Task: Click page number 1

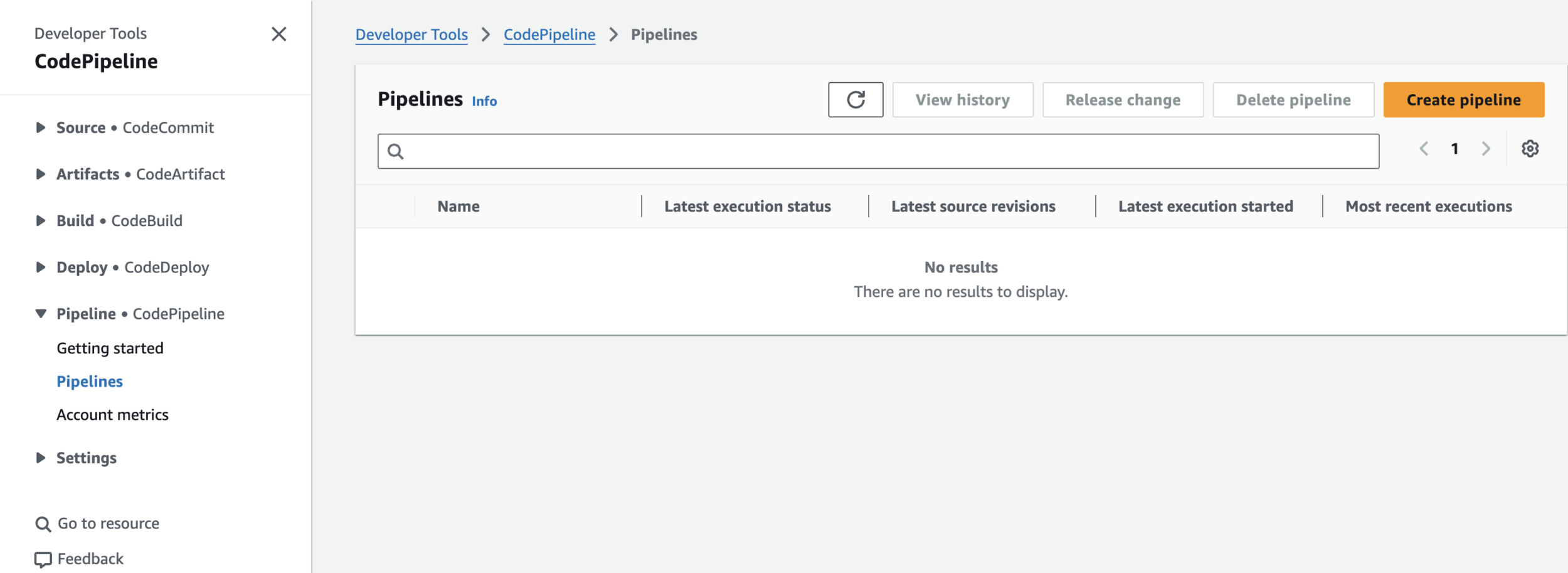Action: [1454, 149]
